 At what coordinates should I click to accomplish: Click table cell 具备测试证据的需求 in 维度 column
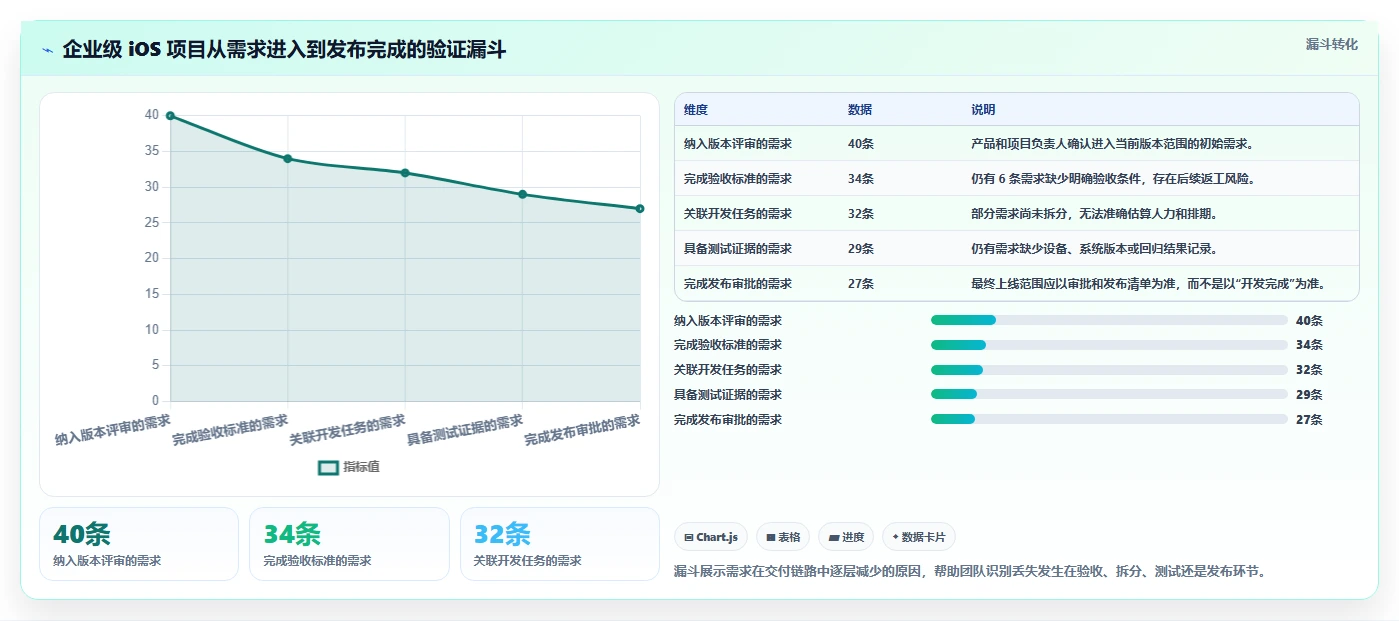pyautogui.click(x=738, y=249)
